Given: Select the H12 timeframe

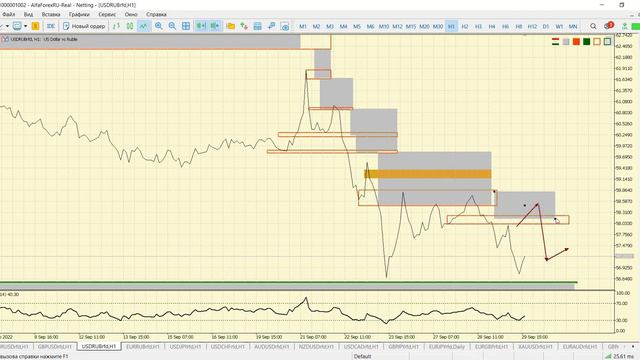Looking at the screenshot, I should tap(532, 26).
